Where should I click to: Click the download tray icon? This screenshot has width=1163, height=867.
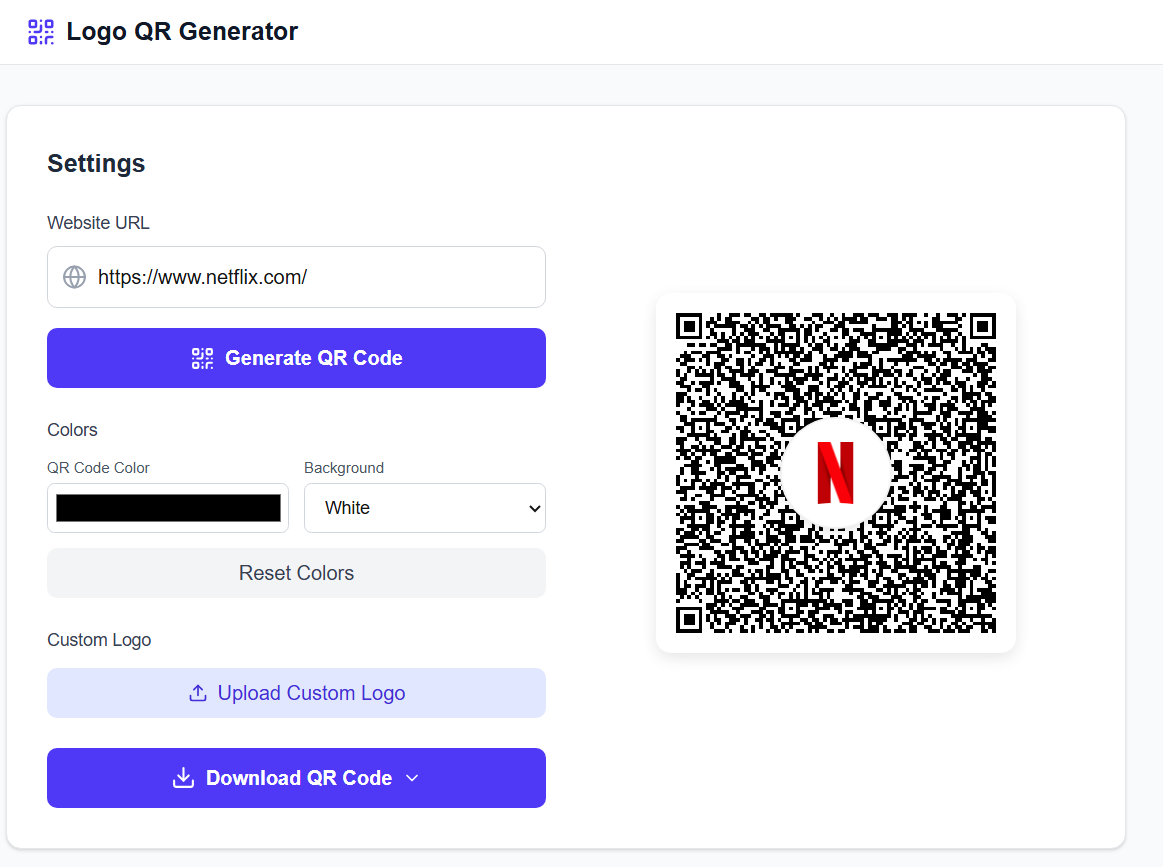point(183,778)
